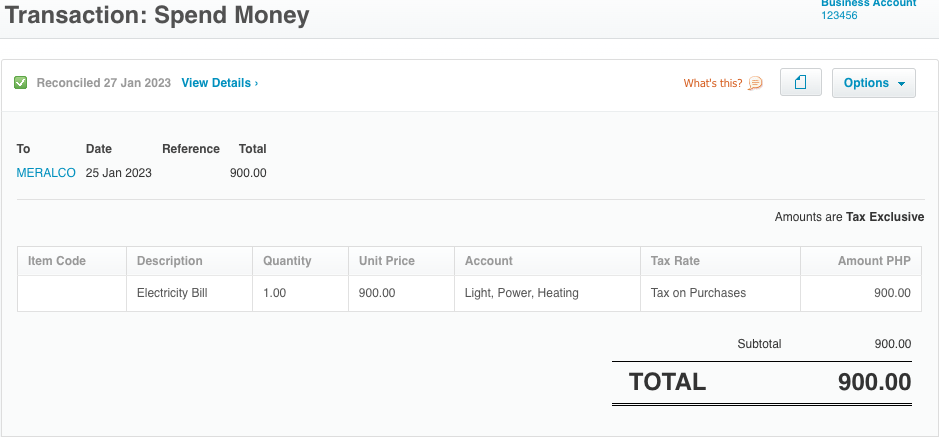Image resolution: width=939 pixels, height=437 pixels.
Task: Click the Light, Power, Heating account cell
Action: click(x=522, y=293)
